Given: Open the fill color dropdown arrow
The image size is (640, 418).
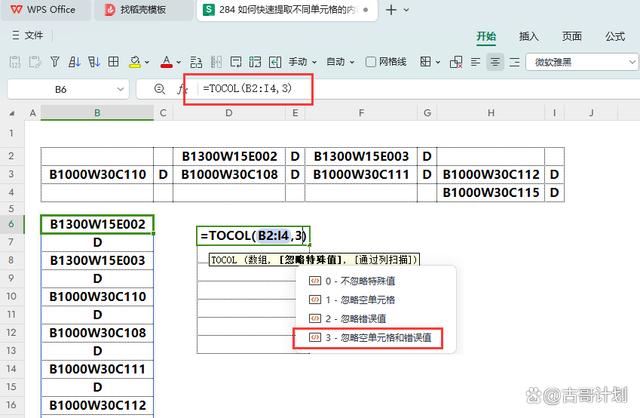Looking at the screenshot, I should (147, 62).
